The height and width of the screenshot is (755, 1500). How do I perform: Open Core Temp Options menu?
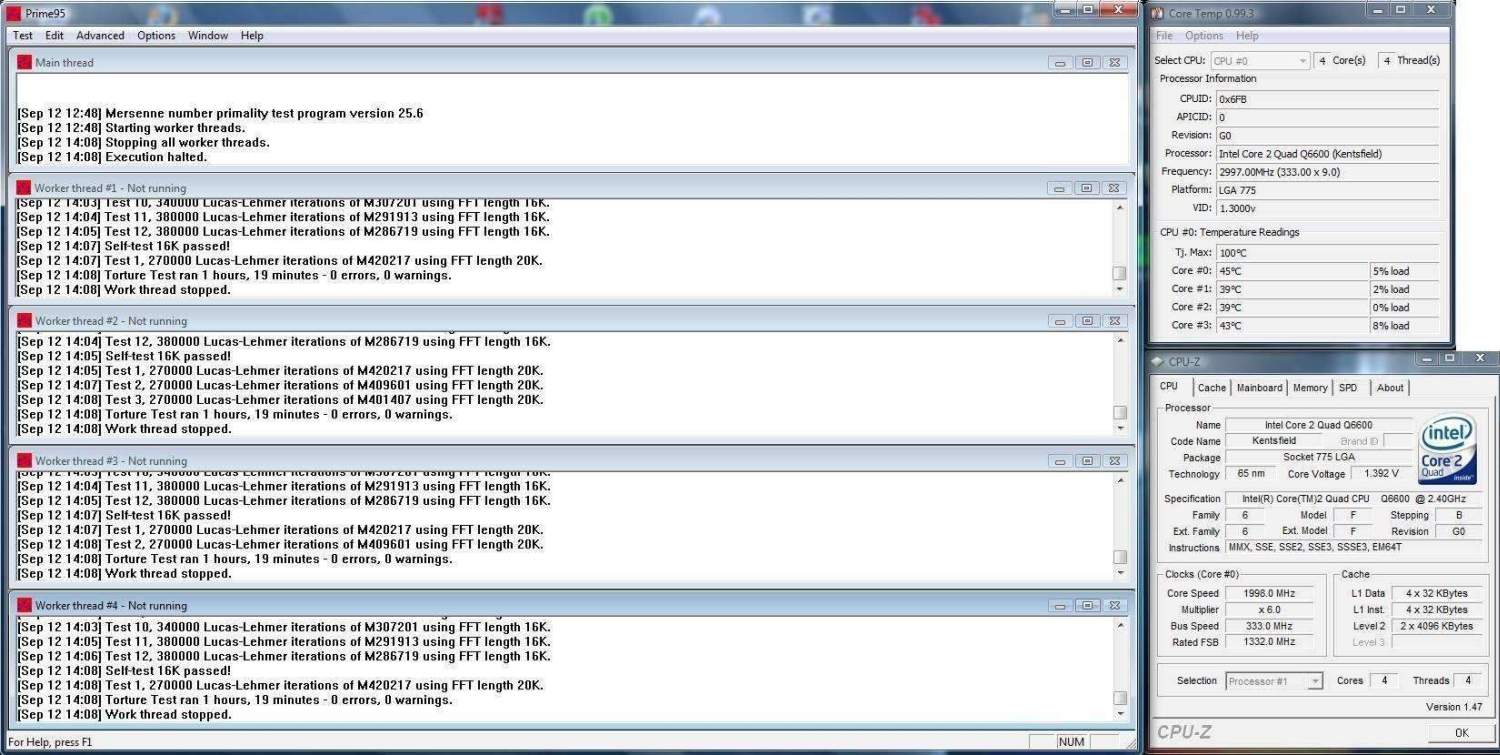pyautogui.click(x=1204, y=35)
